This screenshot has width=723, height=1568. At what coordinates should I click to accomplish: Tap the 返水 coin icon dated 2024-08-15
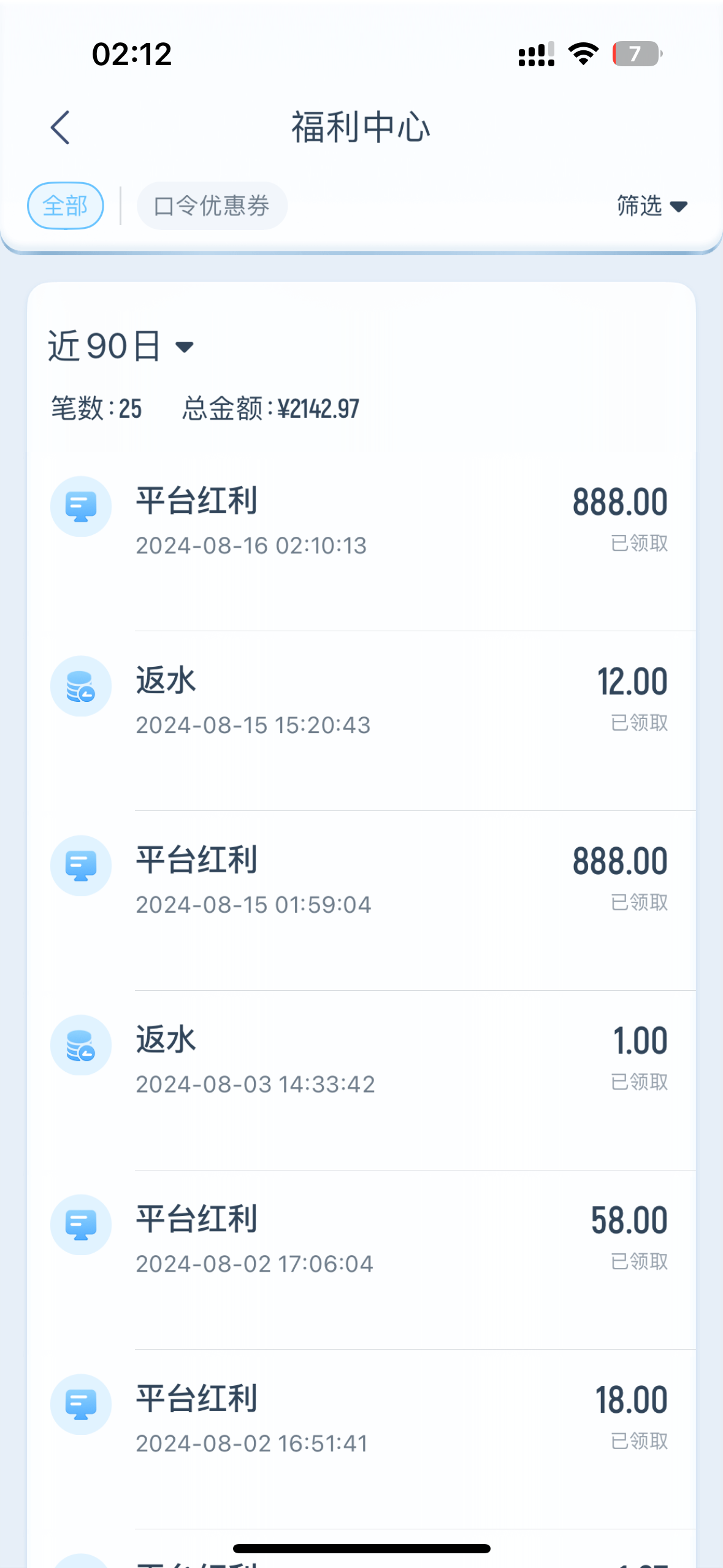(81, 686)
